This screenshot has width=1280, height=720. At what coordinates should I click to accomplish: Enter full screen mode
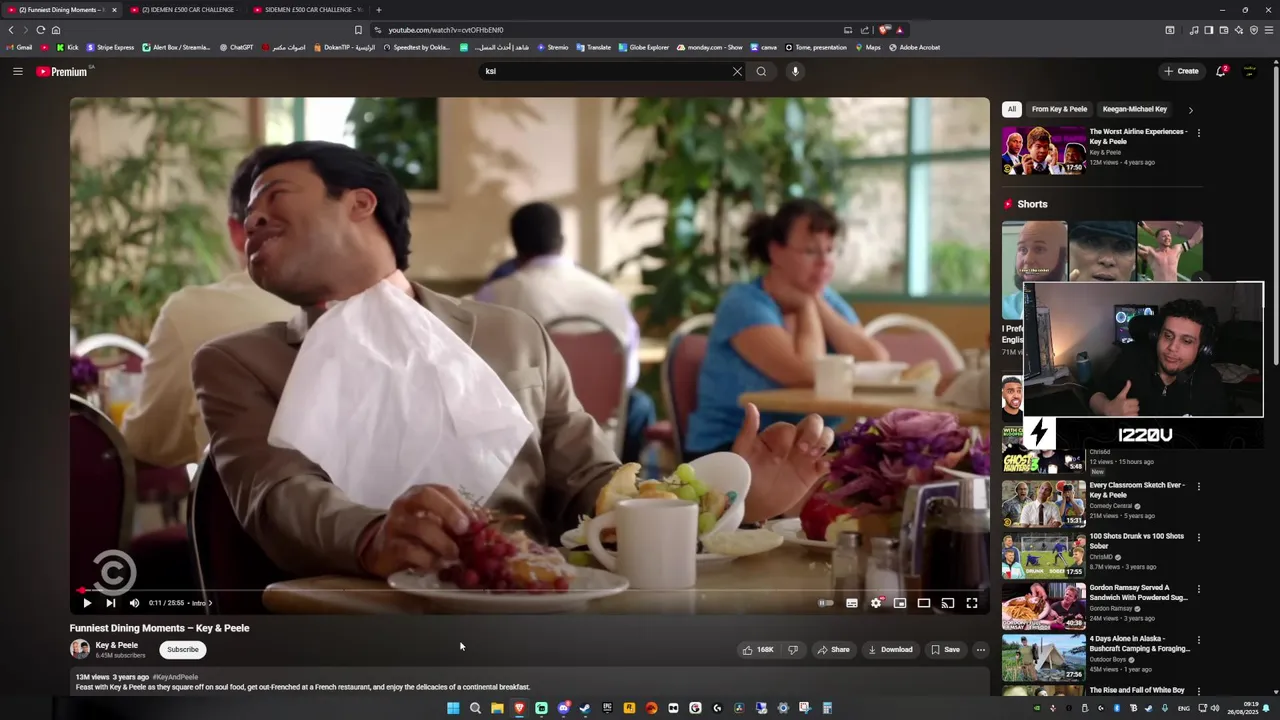972,603
